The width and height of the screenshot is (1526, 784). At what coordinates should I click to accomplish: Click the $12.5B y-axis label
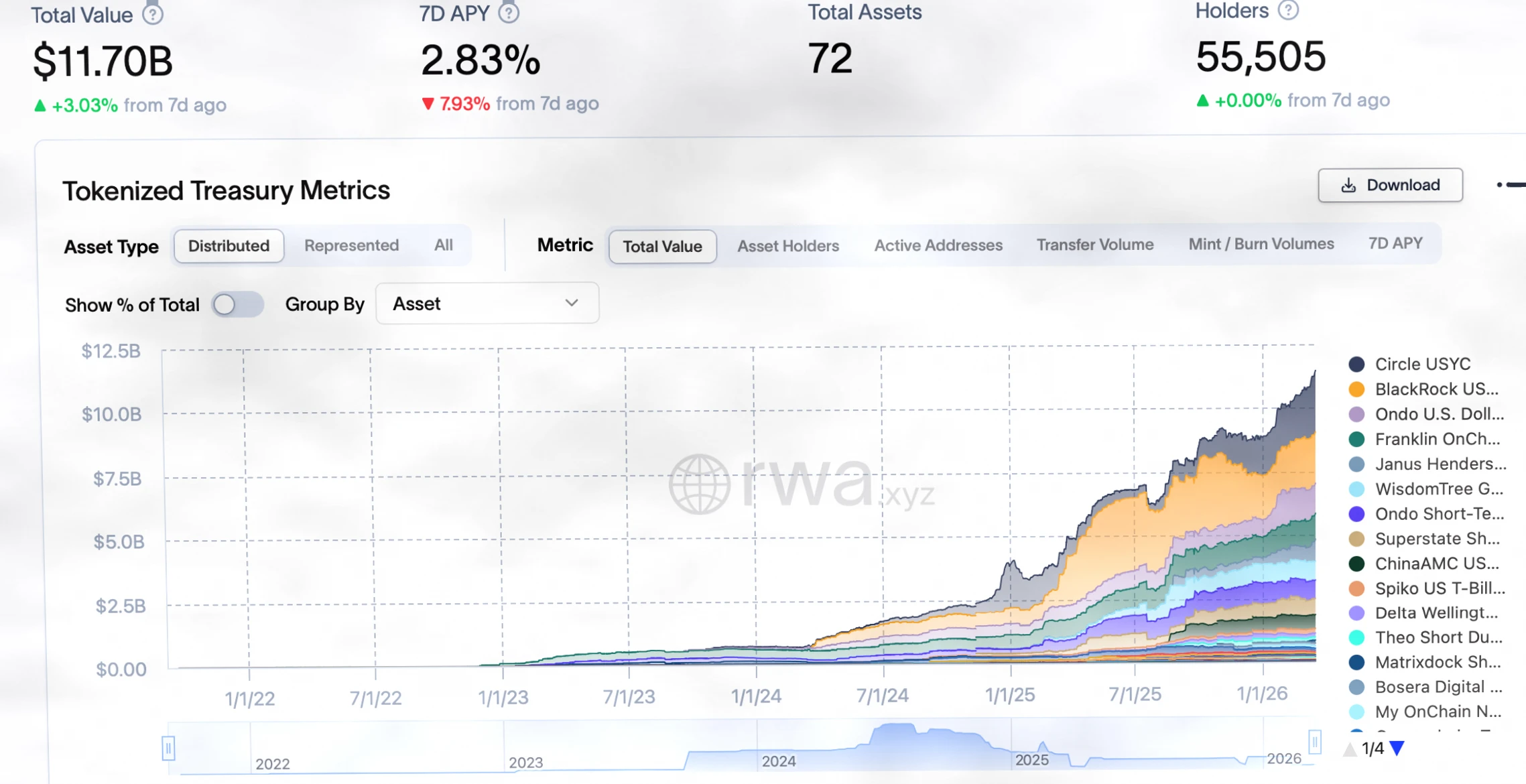pos(111,350)
